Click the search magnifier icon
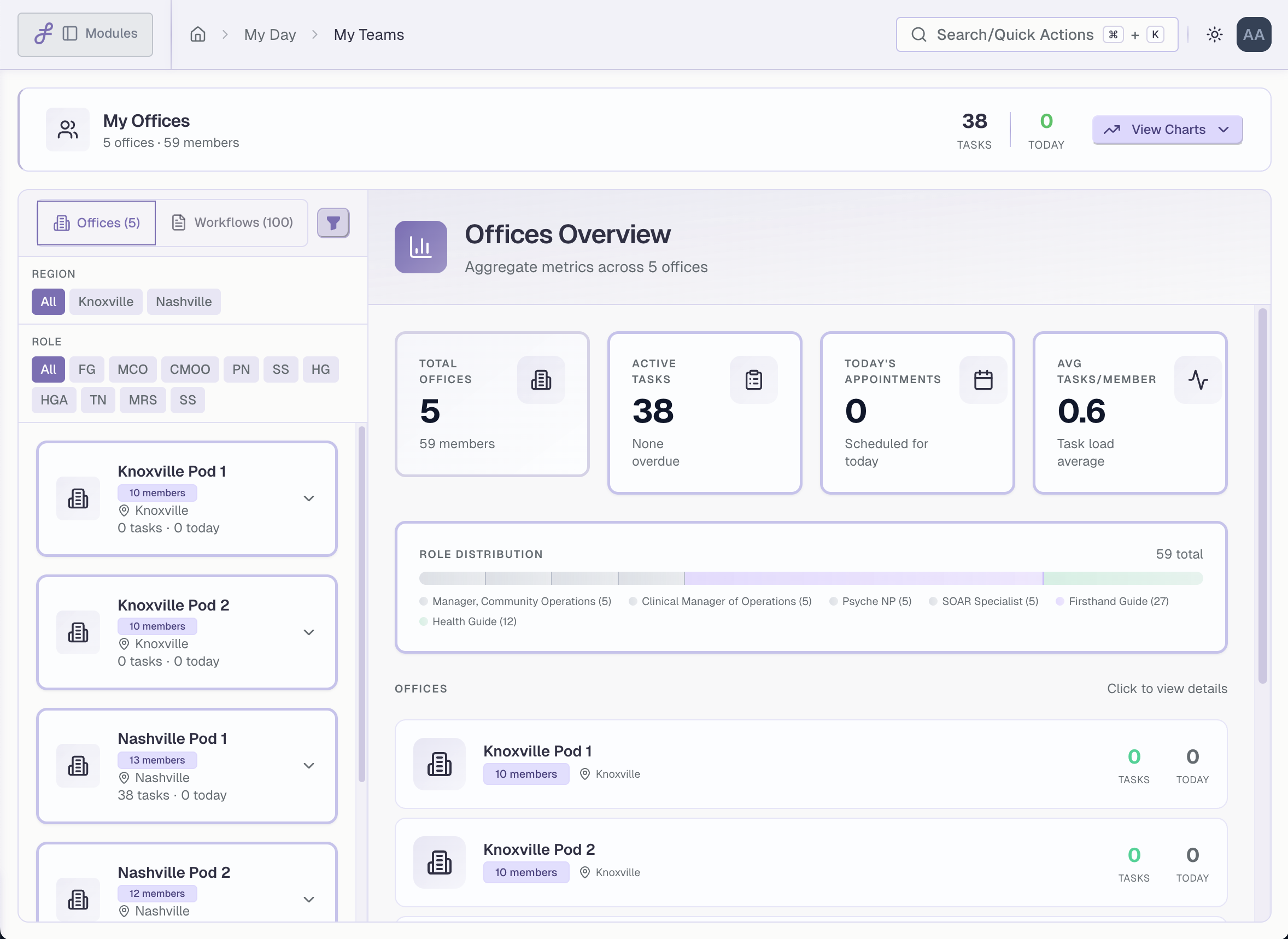Image resolution: width=1288 pixels, height=939 pixels. tap(918, 34)
